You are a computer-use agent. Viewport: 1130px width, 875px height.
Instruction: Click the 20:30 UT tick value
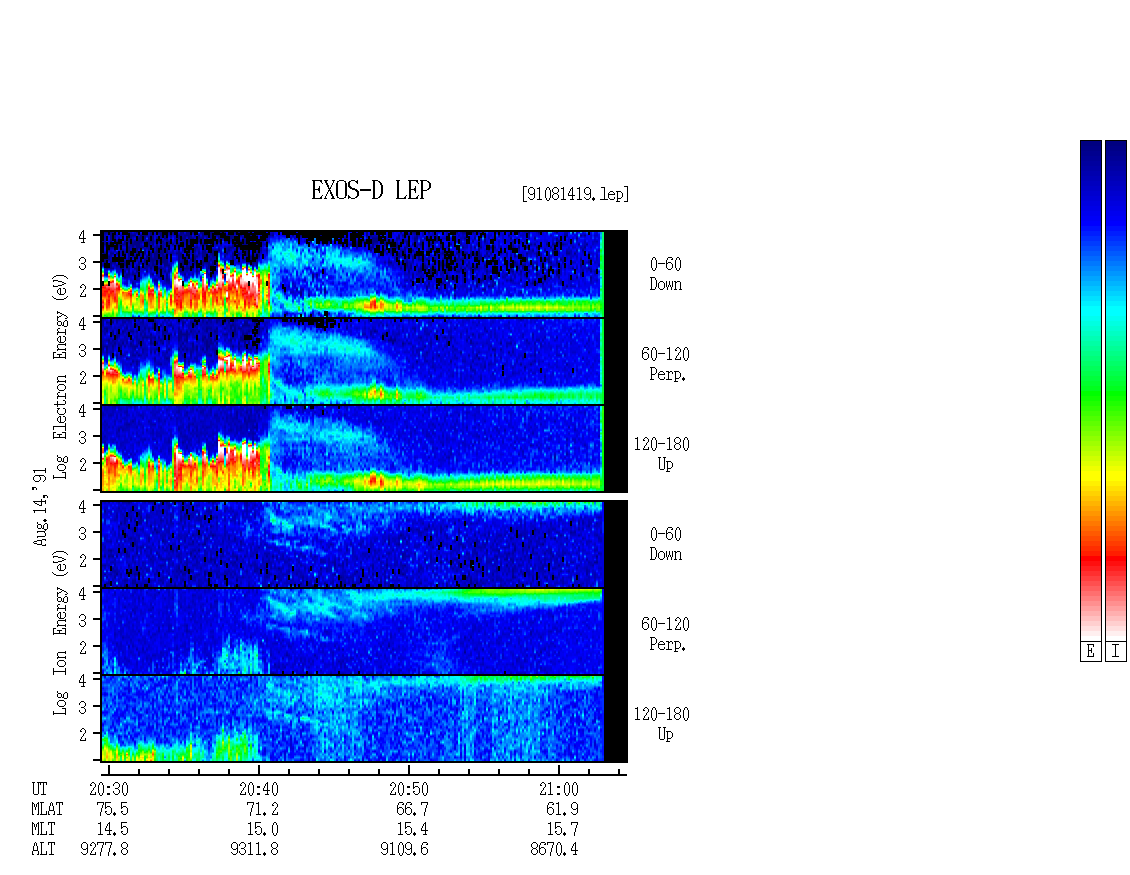[109, 790]
